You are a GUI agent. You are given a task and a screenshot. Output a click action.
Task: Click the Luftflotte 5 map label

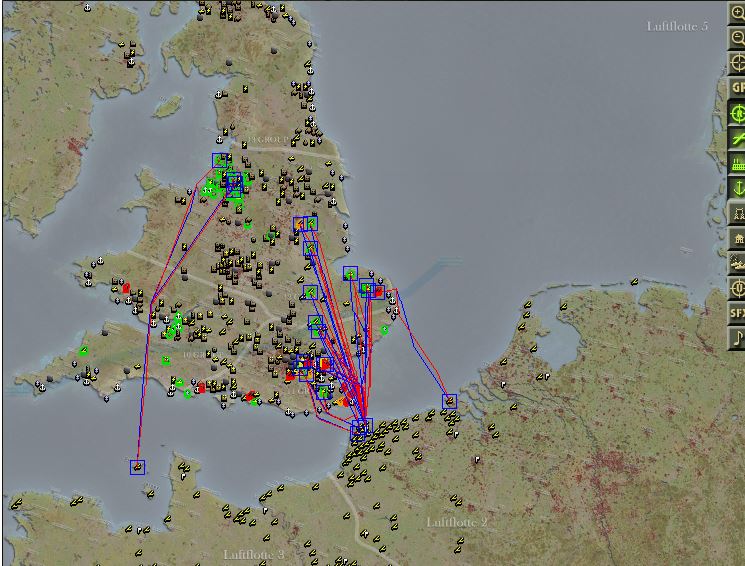[x=677, y=27]
